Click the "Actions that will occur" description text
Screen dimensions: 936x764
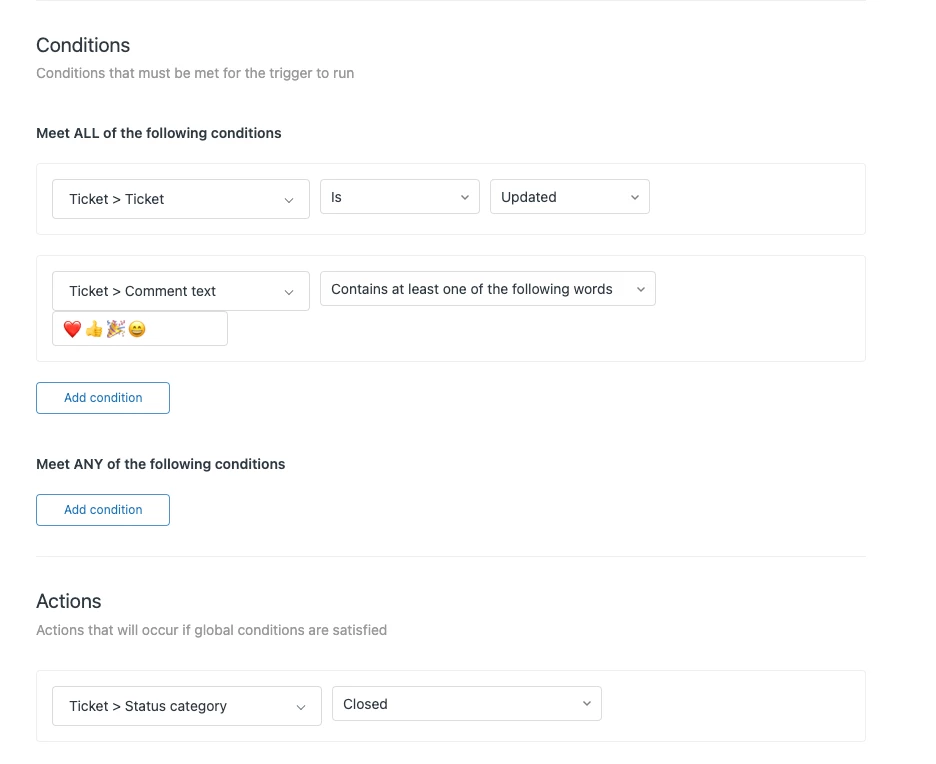tap(211, 630)
